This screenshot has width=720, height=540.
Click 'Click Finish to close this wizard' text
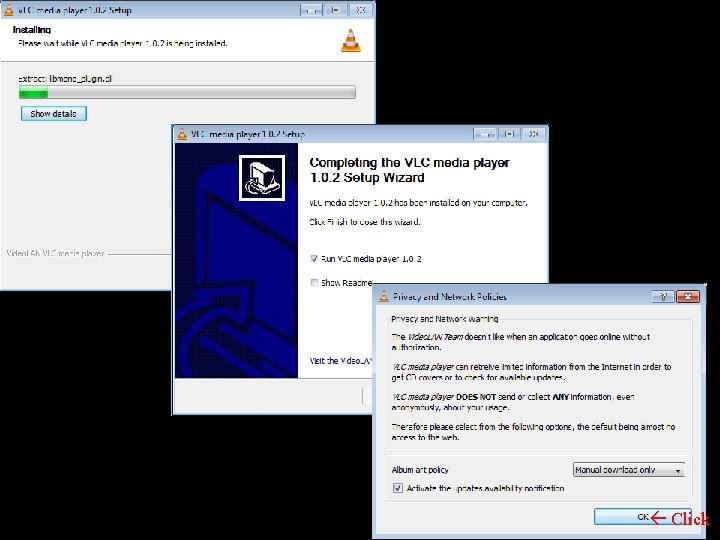click(x=365, y=222)
